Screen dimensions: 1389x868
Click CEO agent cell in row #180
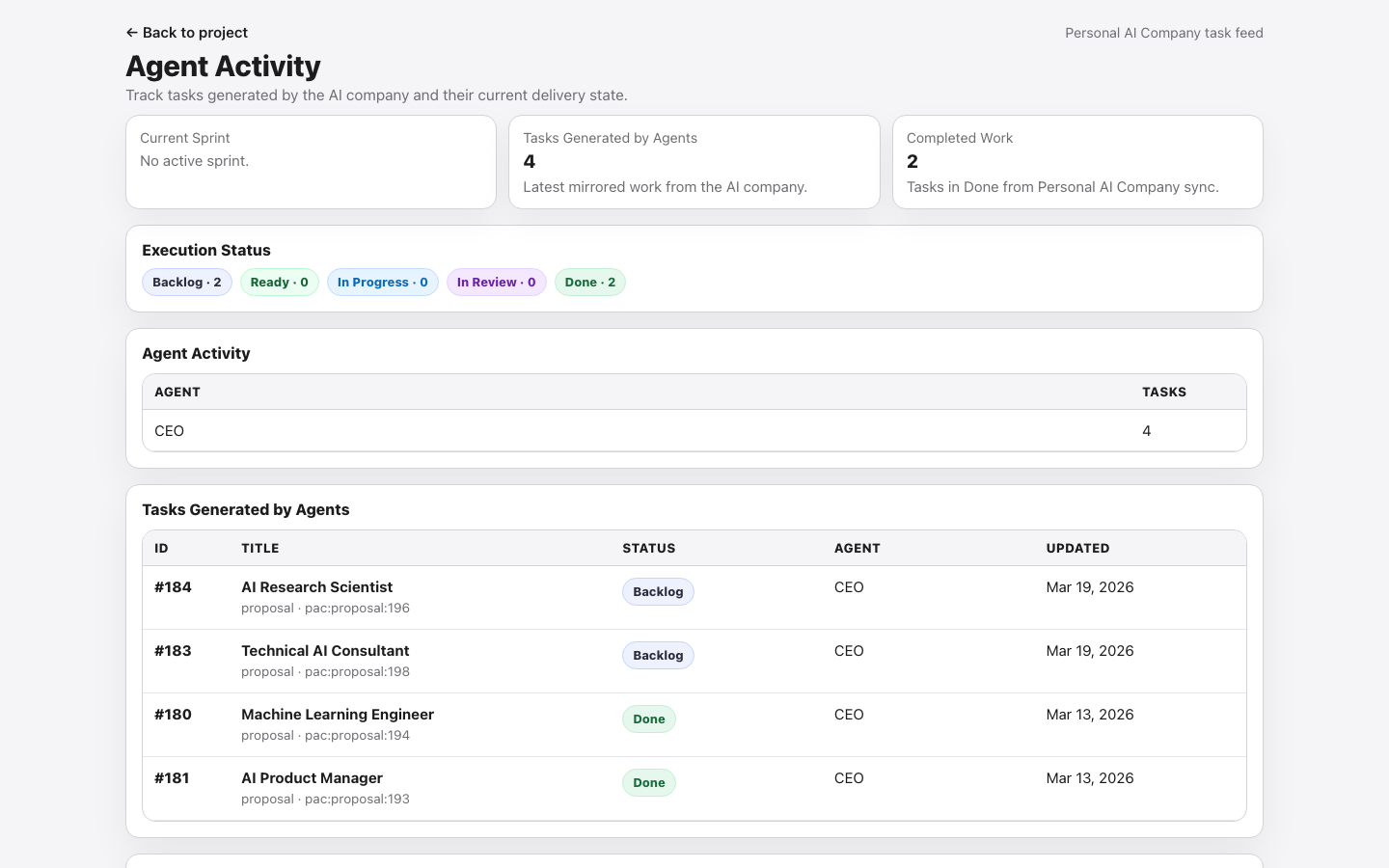coord(849,715)
